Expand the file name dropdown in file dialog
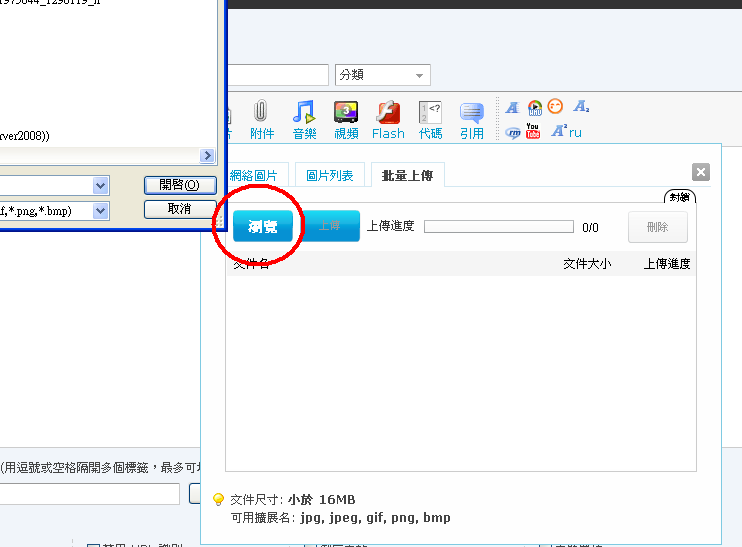Image resolution: width=742 pixels, height=547 pixels. [x=100, y=185]
